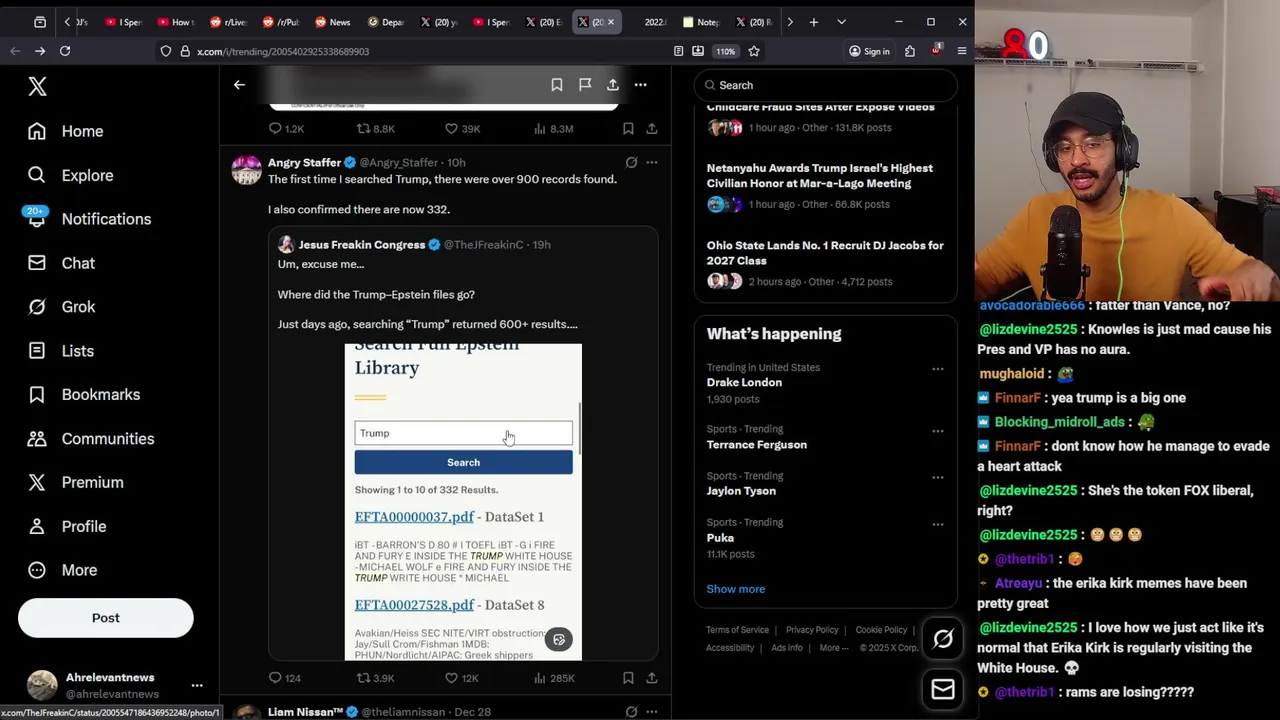The height and width of the screenshot is (720, 1280).
Task: View 285K views on Angry Staffer's post
Action: point(554,678)
